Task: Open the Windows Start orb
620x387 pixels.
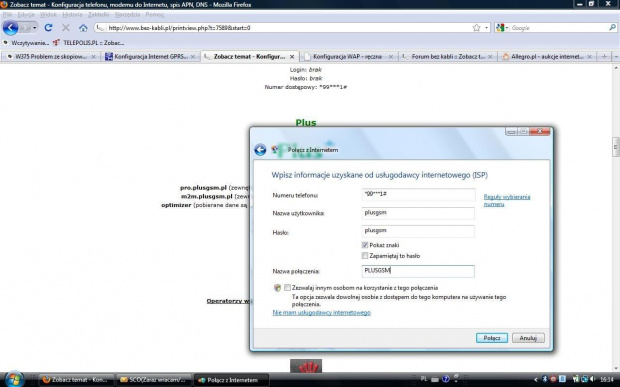Action: point(14,379)
